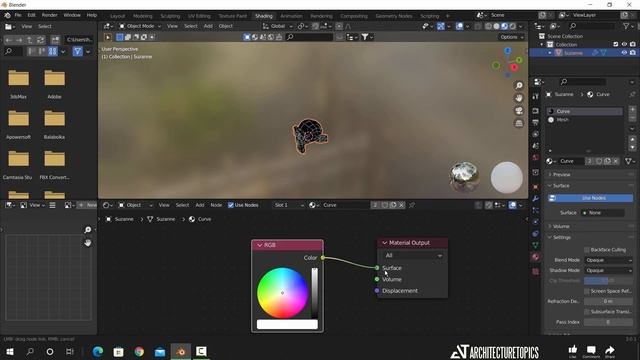Open the File menu
Screen dimensions: 640x360
[x=18, y=15]
